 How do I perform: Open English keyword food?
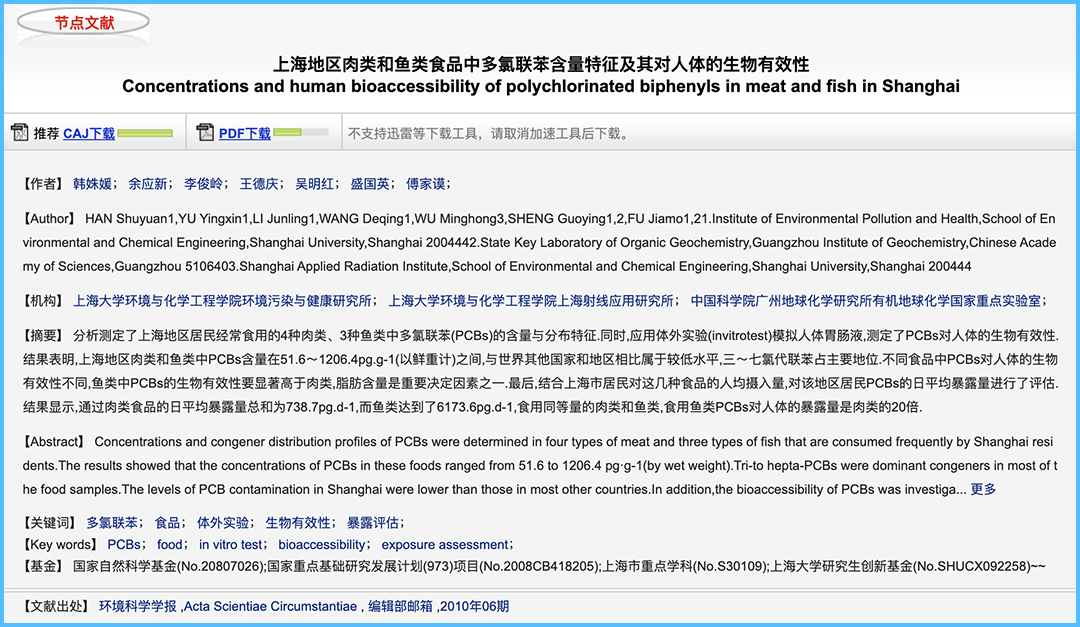click(169, 545)
